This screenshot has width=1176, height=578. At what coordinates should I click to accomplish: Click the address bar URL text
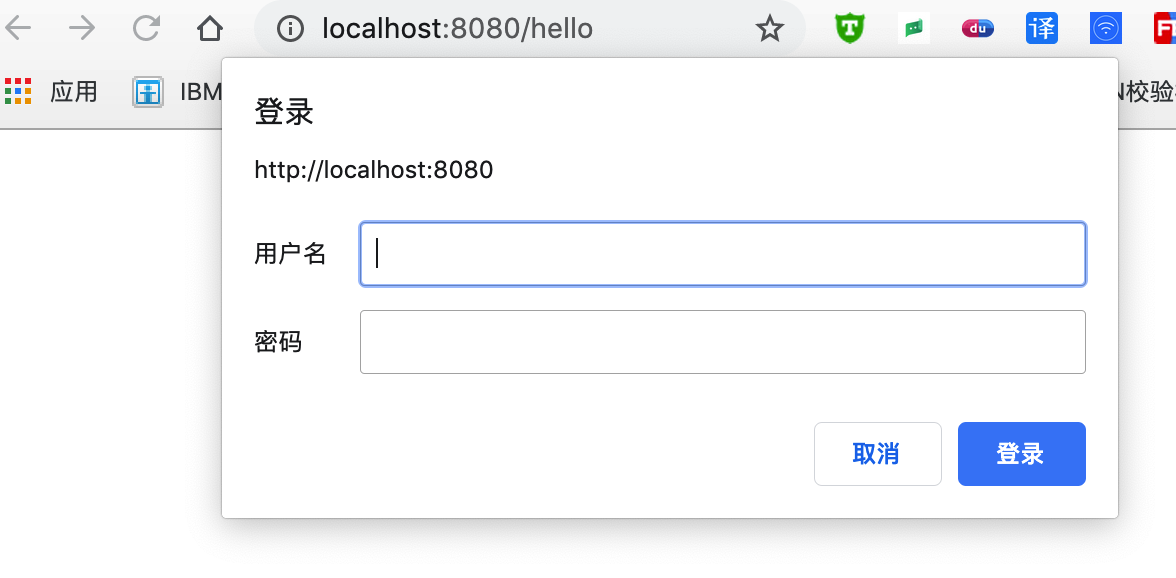[459, 28]
